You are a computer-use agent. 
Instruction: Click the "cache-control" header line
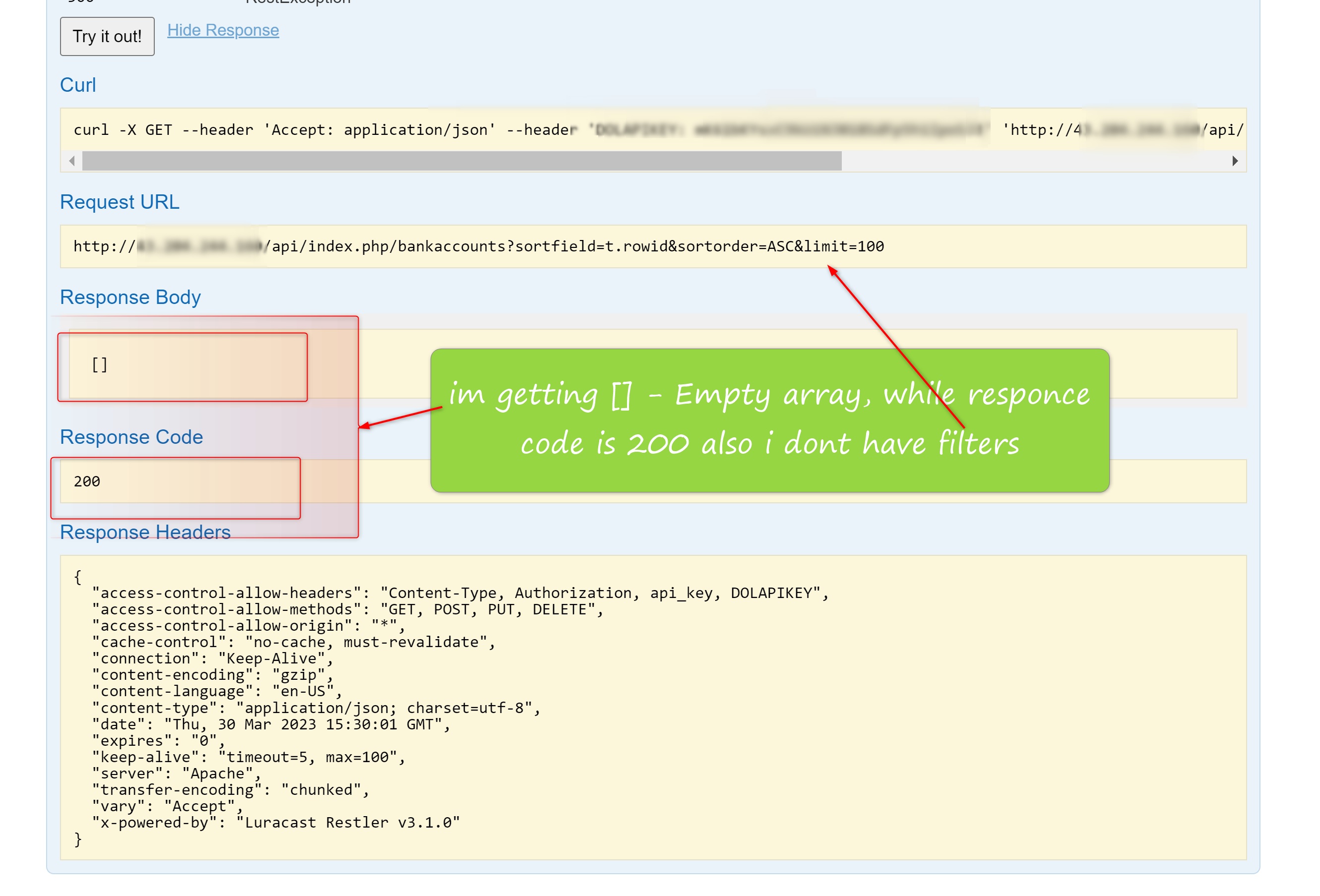(294, 643)
